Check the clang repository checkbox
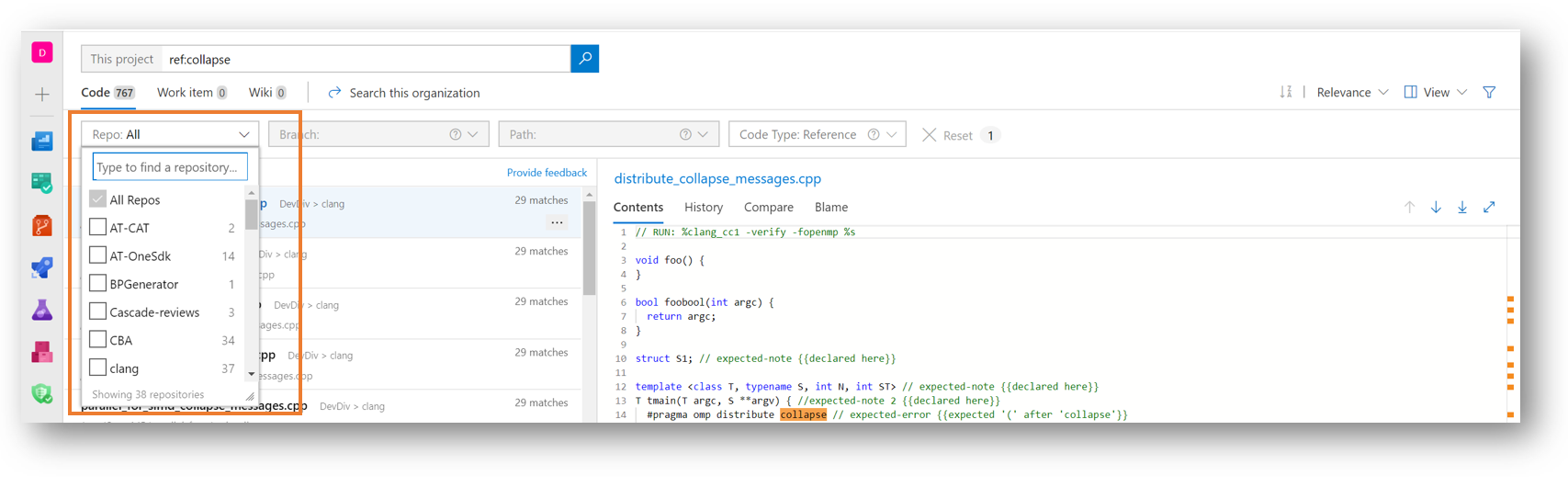Image resolution: width=1568 pixels, height=487 pixels. tap(98, 368)
